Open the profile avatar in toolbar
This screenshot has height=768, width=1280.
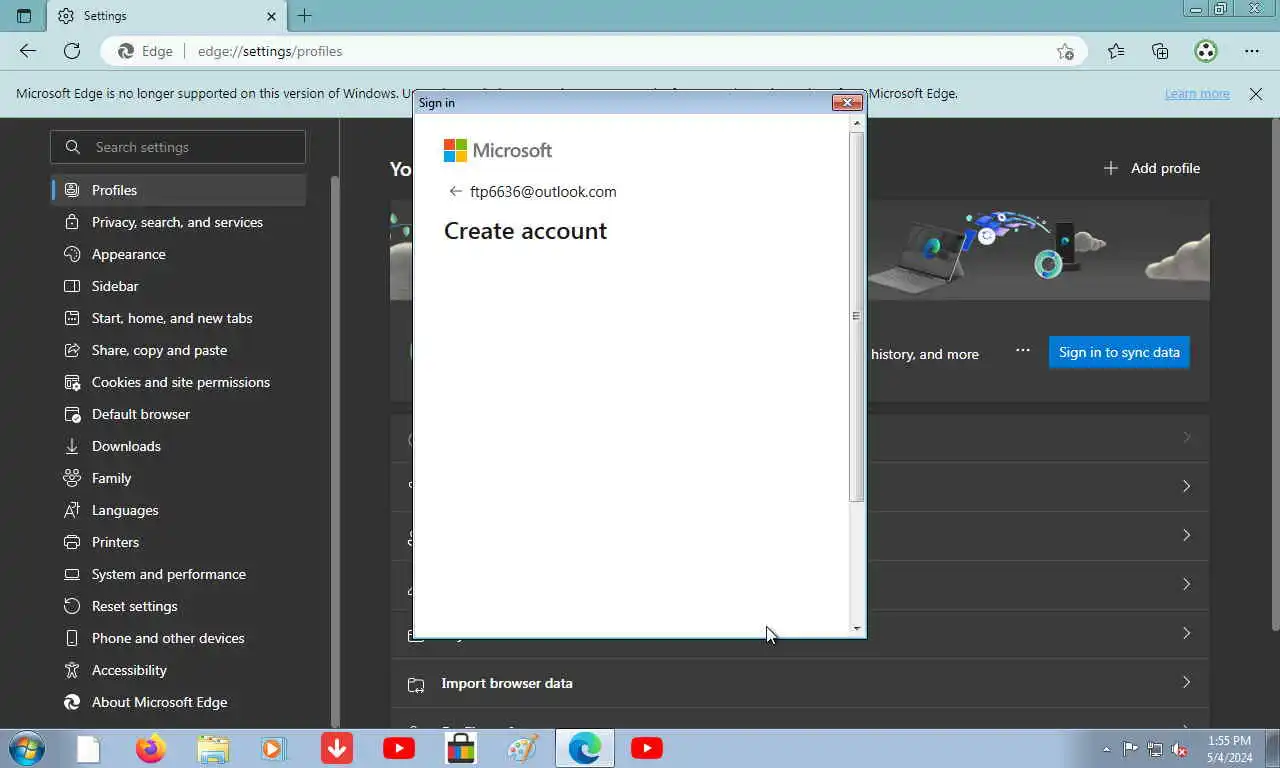point(1206,51)
